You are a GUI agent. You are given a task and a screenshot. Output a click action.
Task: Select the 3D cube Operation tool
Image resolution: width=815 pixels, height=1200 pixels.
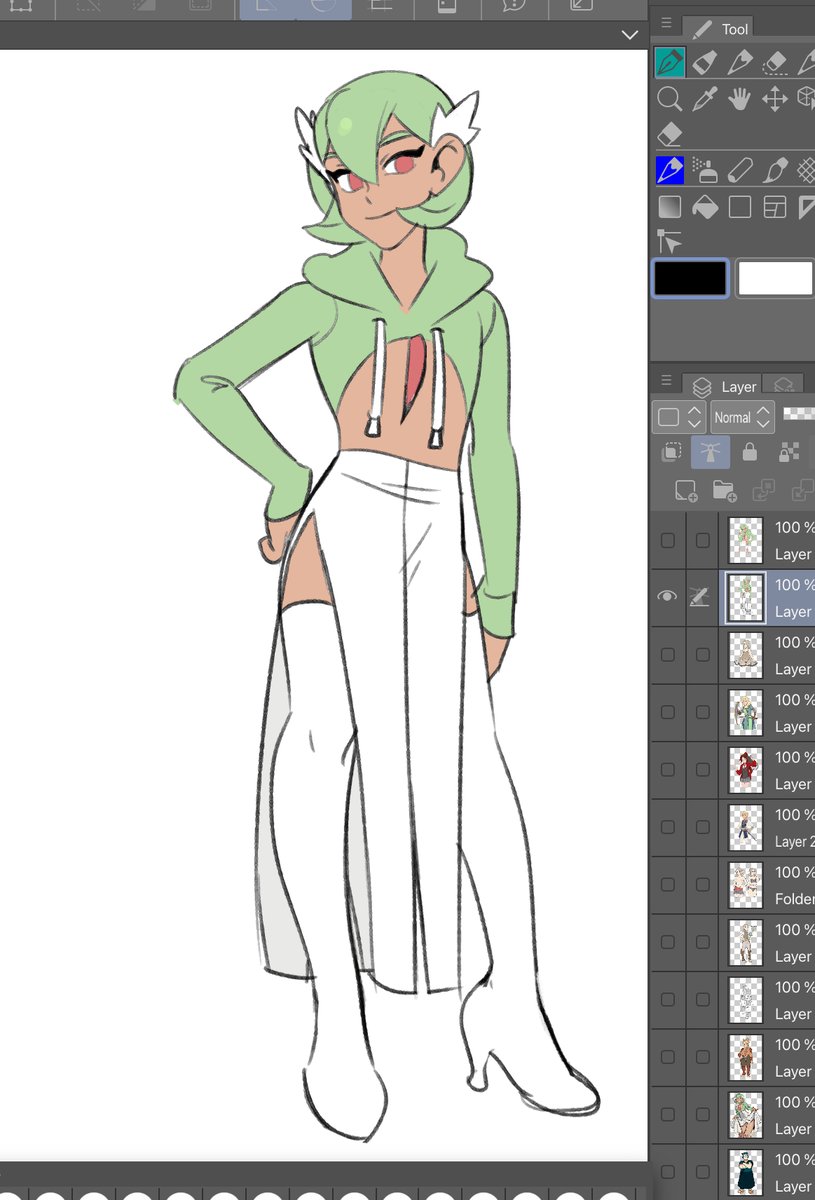[806, 98]
